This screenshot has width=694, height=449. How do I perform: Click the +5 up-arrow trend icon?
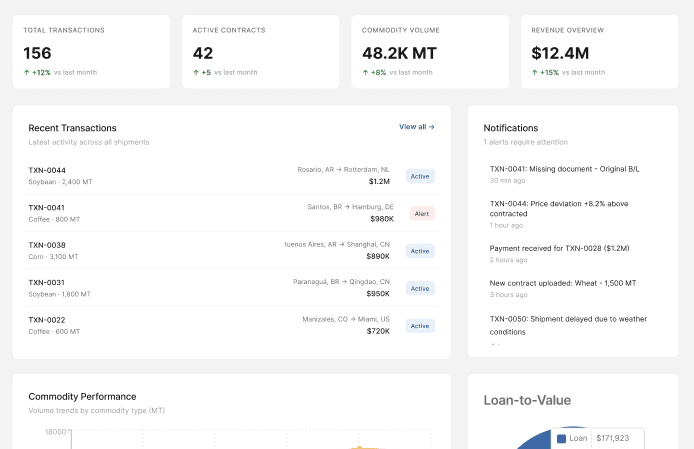click(x=196, y=72)
